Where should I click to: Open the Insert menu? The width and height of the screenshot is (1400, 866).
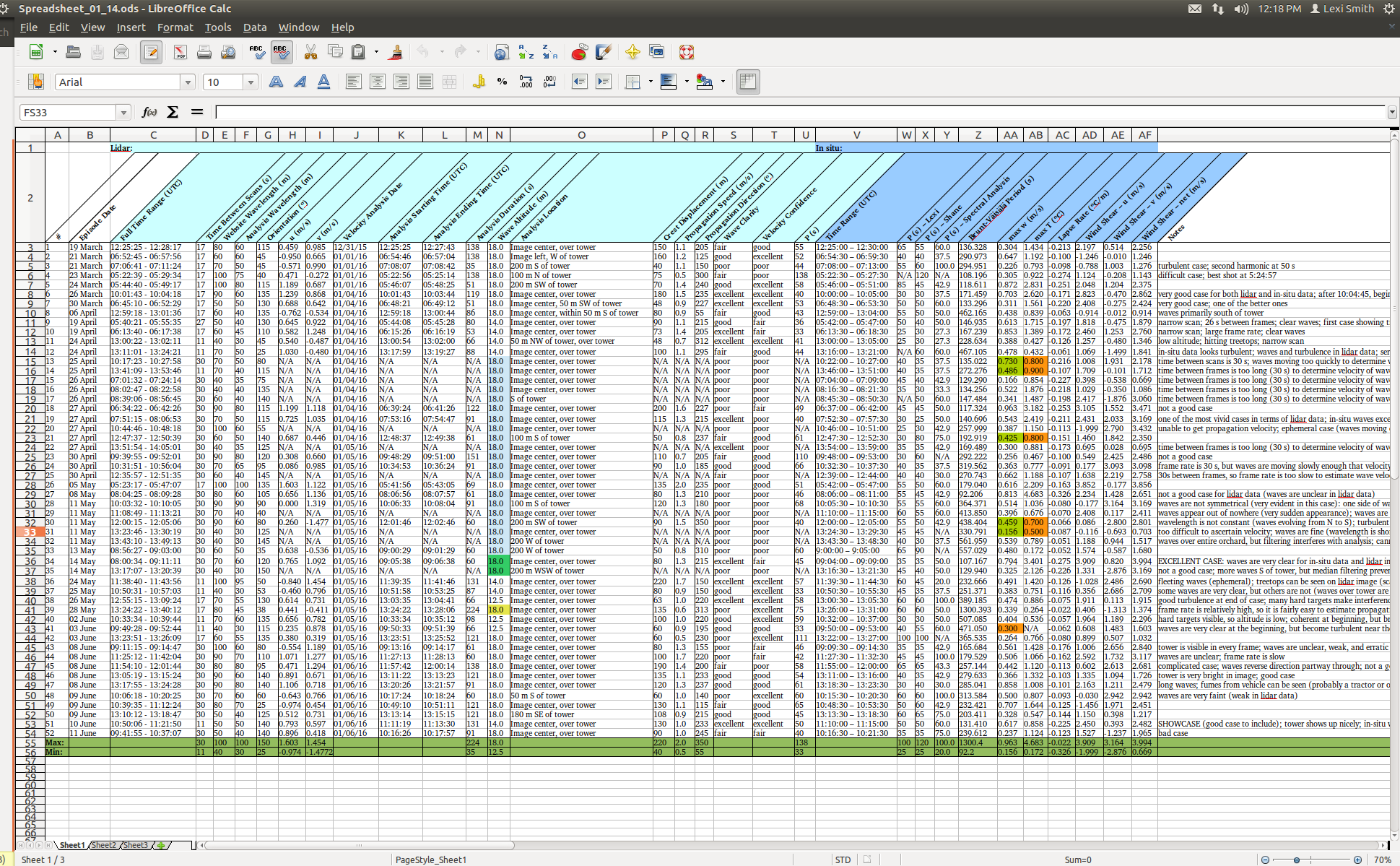(x=131, y=27)
